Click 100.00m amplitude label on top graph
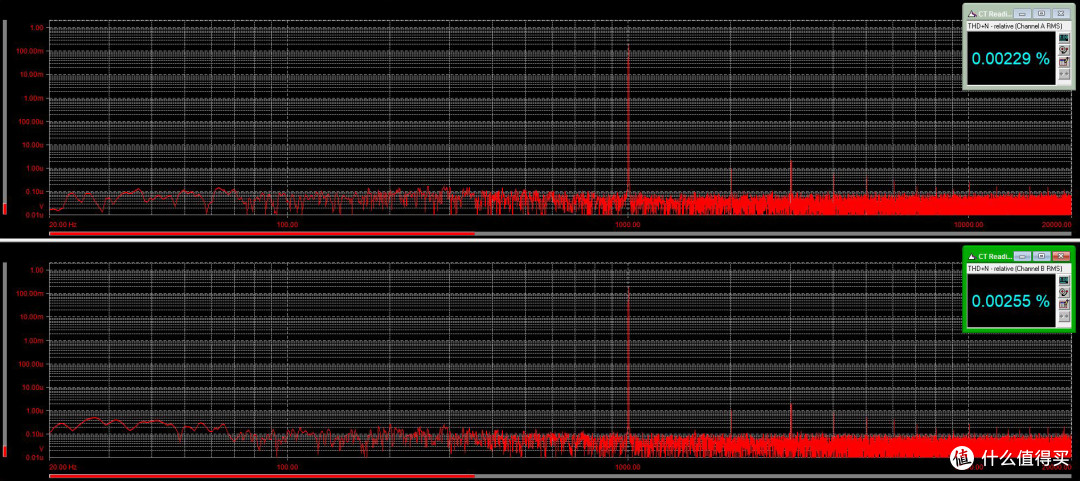The width and height of the screenshot is (1080, 481). 32,51
